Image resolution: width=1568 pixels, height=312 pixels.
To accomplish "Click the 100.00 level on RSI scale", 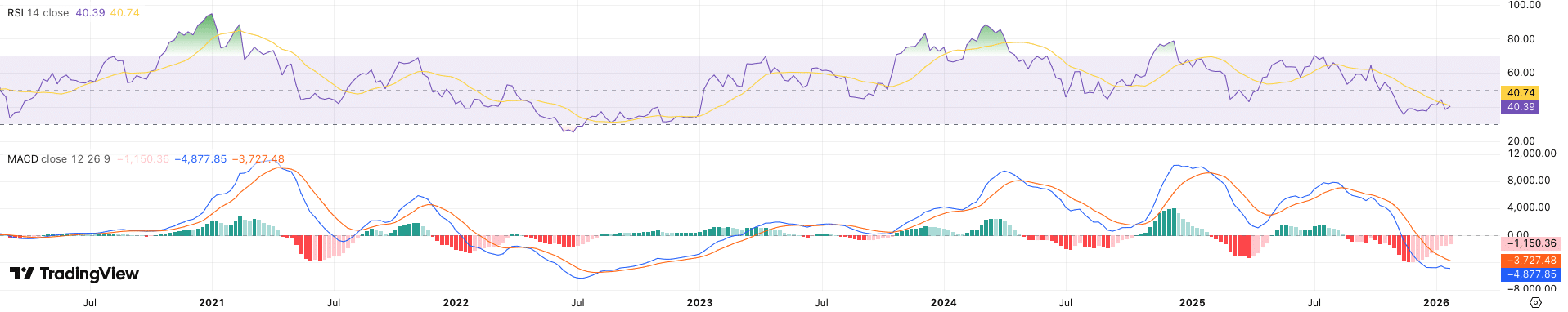I will click(1524, 5).
